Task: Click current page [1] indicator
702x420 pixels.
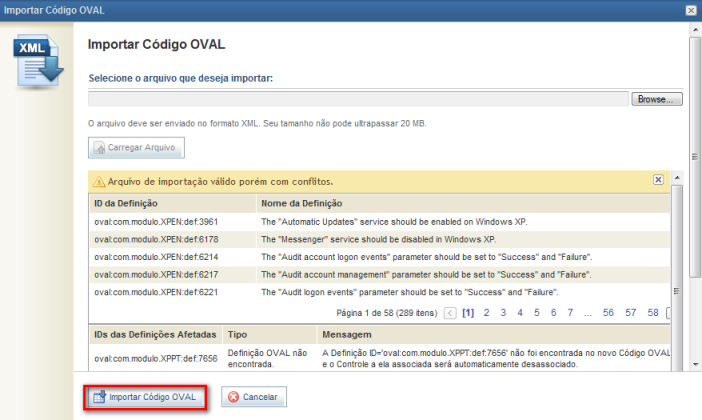Action: tap(468, 313)
